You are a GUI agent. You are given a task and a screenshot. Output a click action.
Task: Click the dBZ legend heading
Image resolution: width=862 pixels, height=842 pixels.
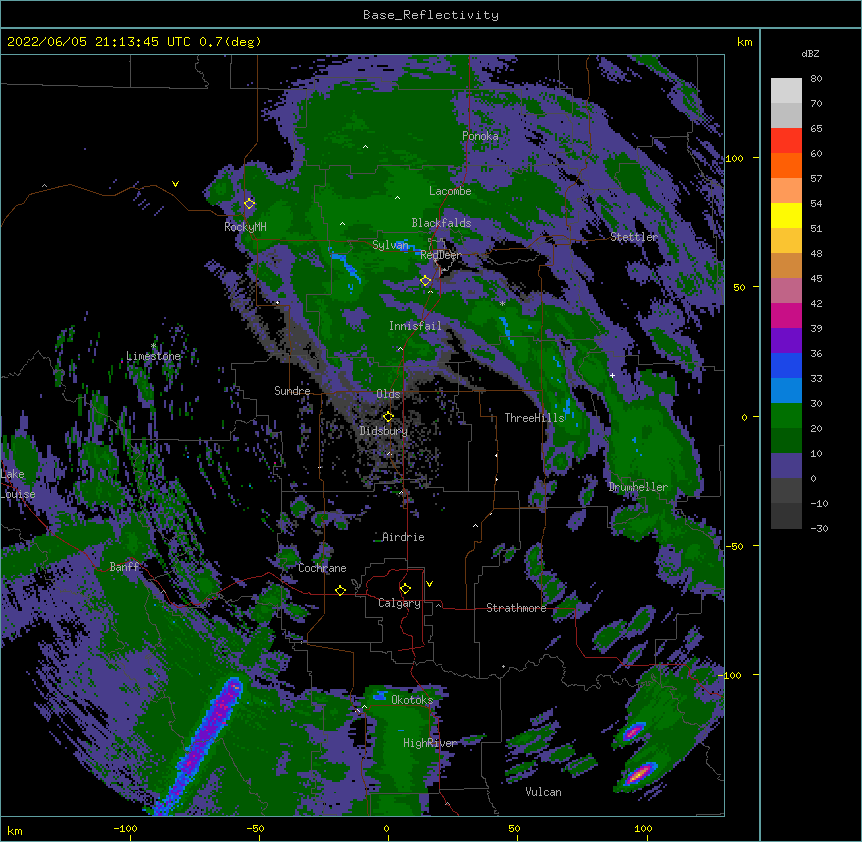pos(810,54)
